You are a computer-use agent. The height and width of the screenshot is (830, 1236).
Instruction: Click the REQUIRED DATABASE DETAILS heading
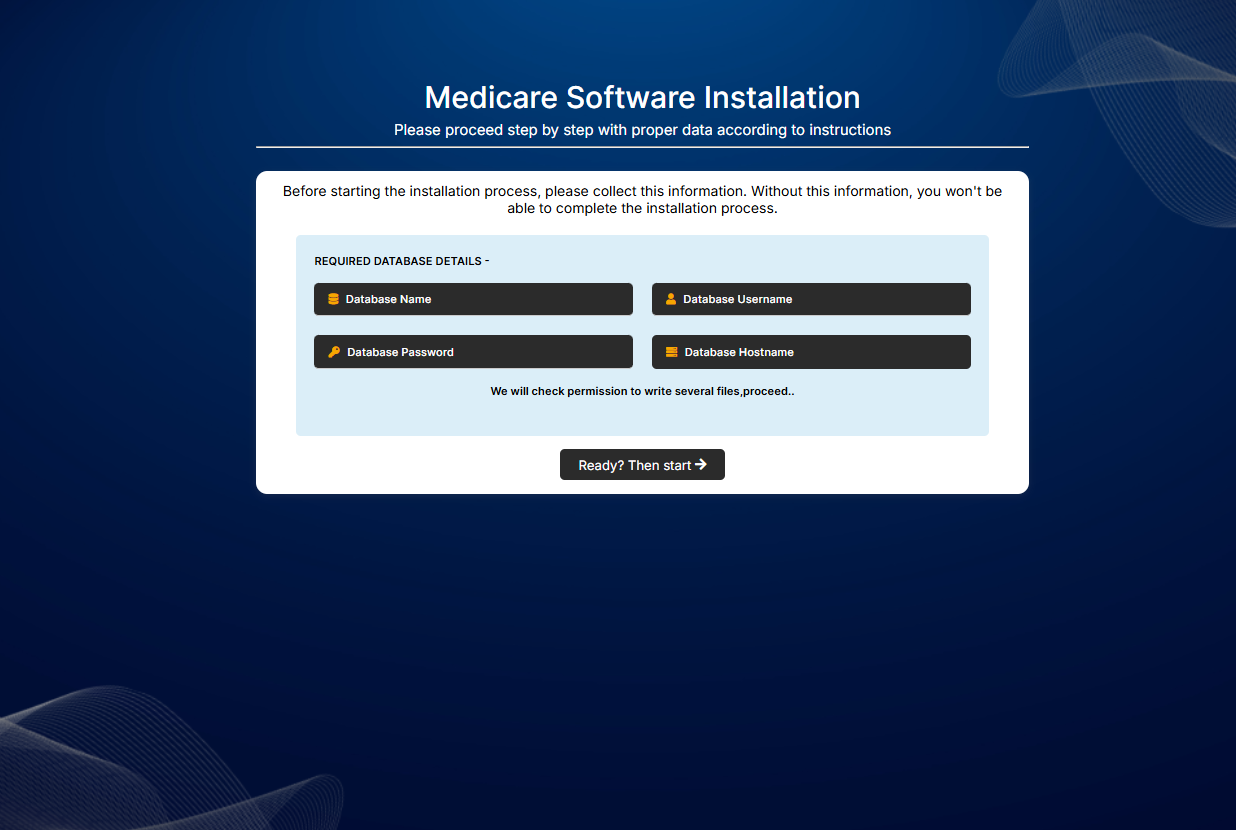[401, 261]
